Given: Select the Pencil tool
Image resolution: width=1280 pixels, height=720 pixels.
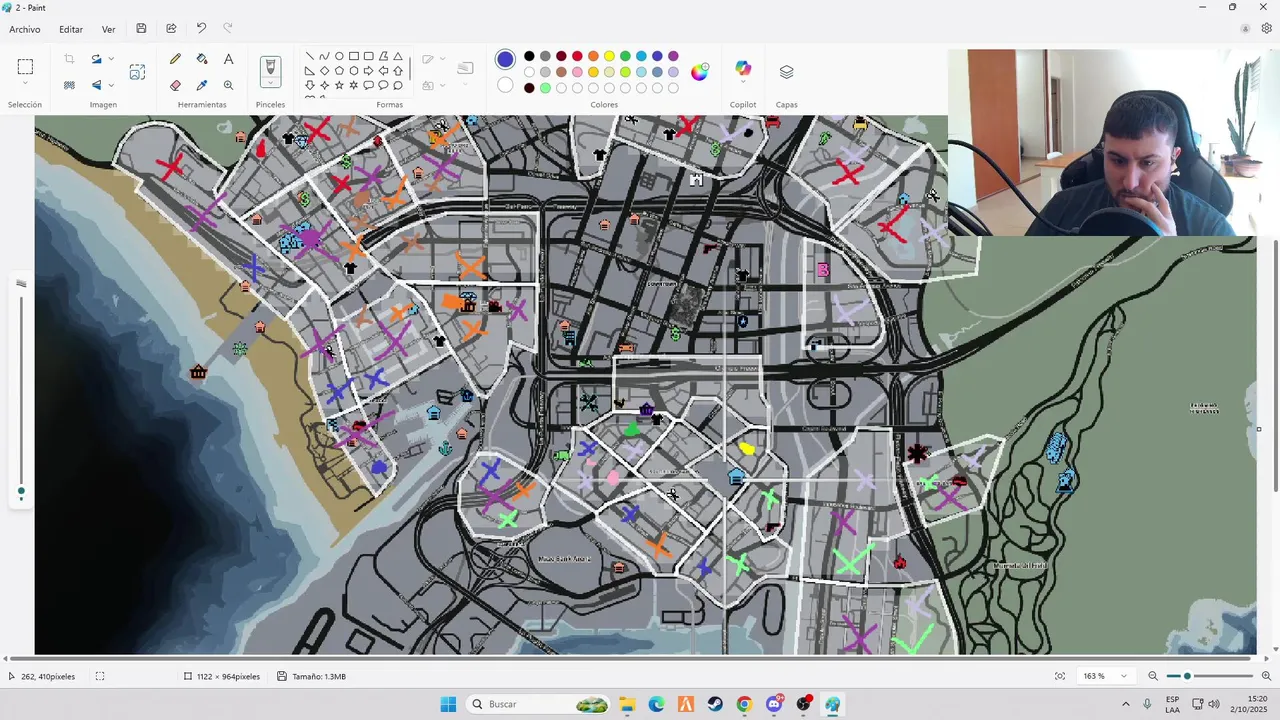Looking at the screenshot, I should [175, 60].
